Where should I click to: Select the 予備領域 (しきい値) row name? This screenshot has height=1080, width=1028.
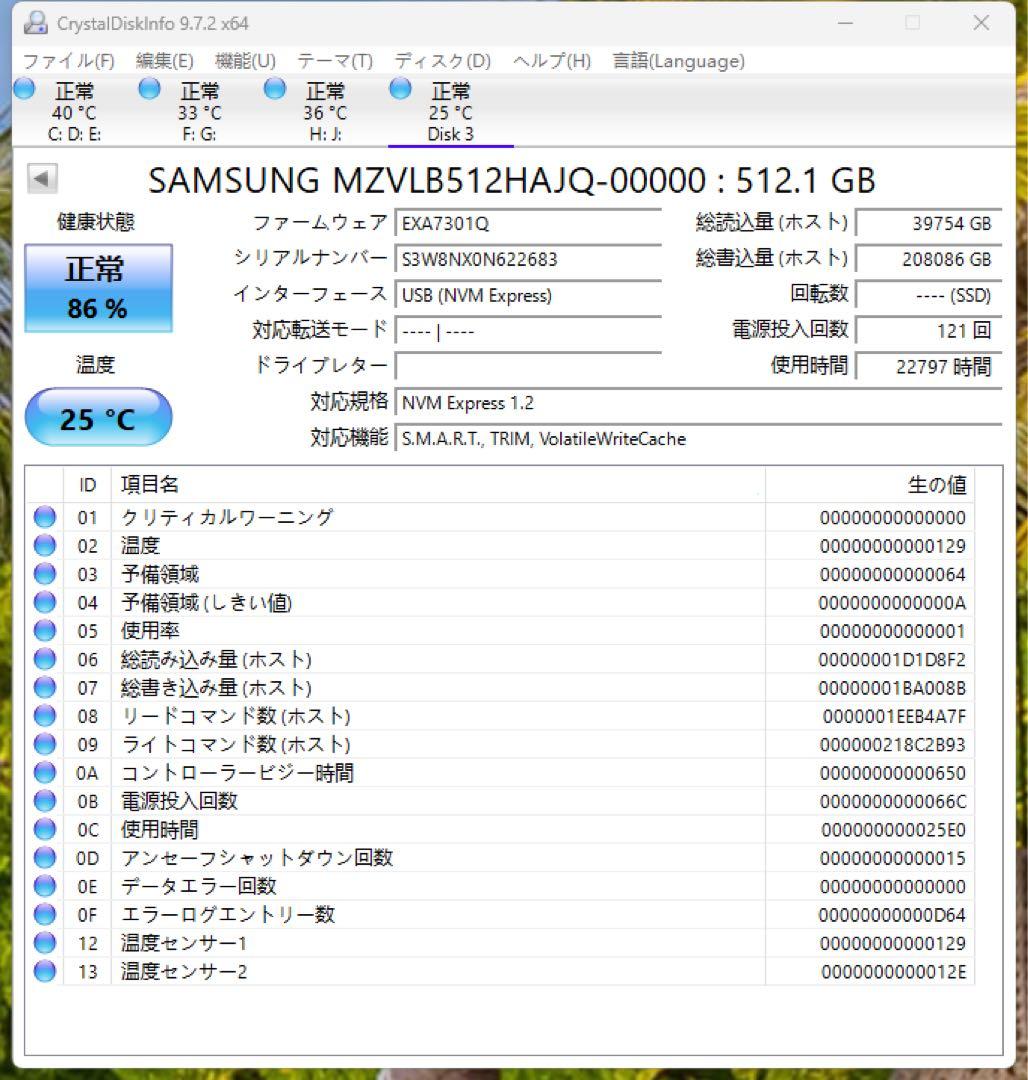pyautogui.click(x=207, y=603)
